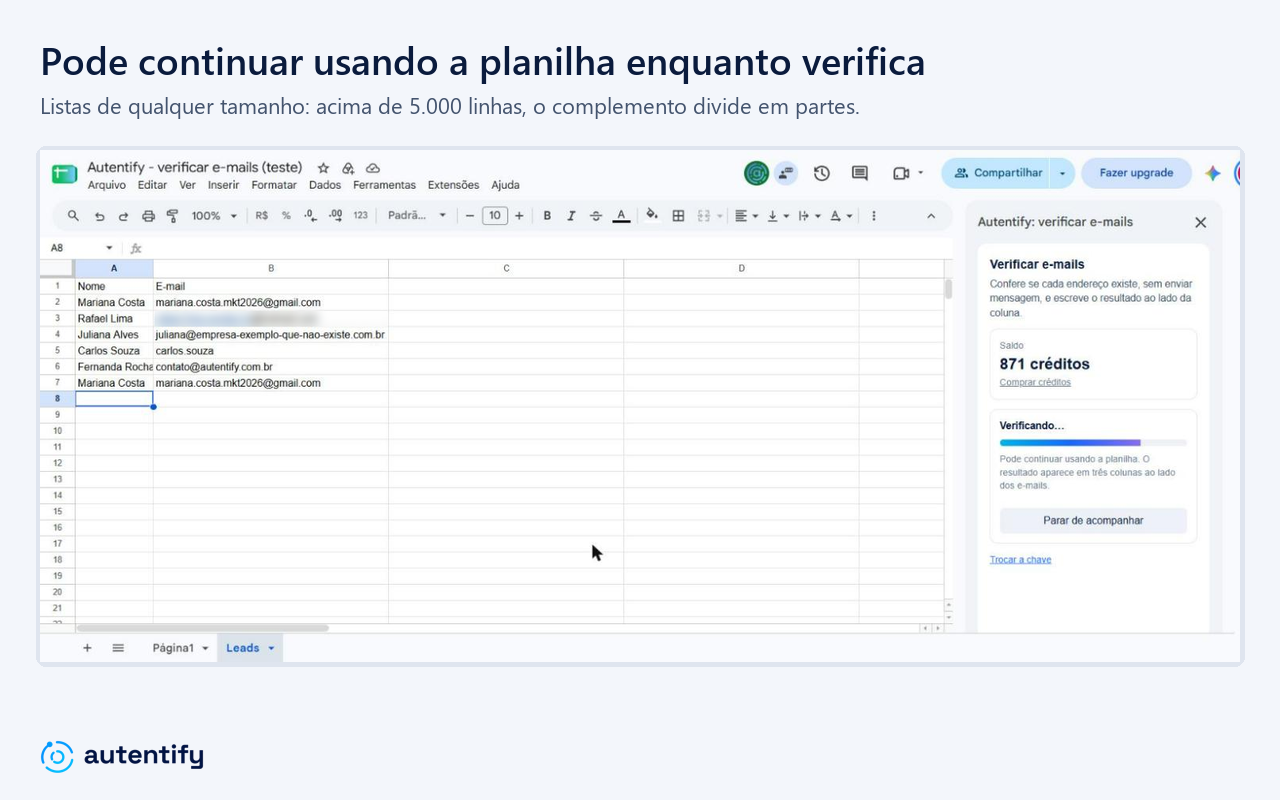Apply bold formatting
This screenshot has height=800, width=1280.
[x=547, y=216]
